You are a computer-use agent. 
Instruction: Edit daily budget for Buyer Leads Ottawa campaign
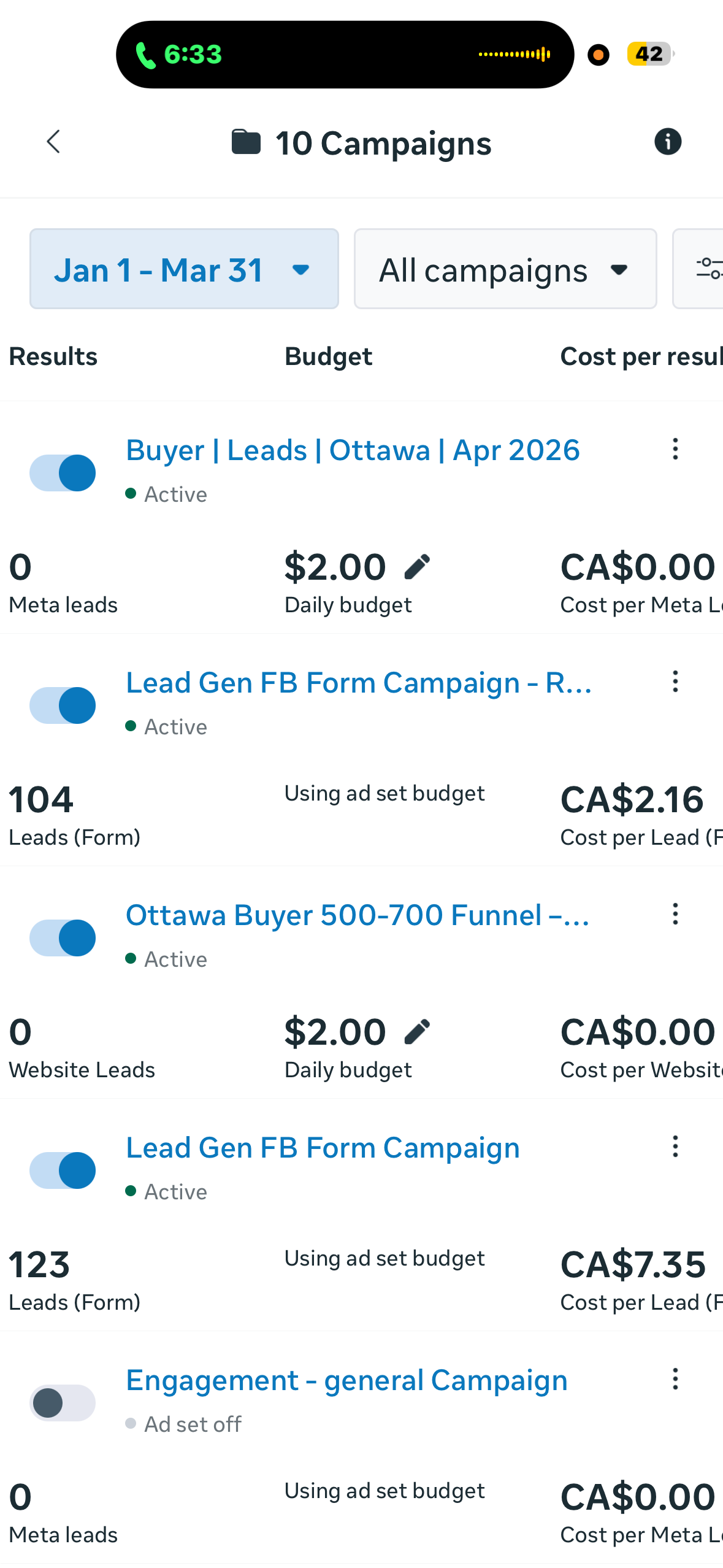pos(417,565)
